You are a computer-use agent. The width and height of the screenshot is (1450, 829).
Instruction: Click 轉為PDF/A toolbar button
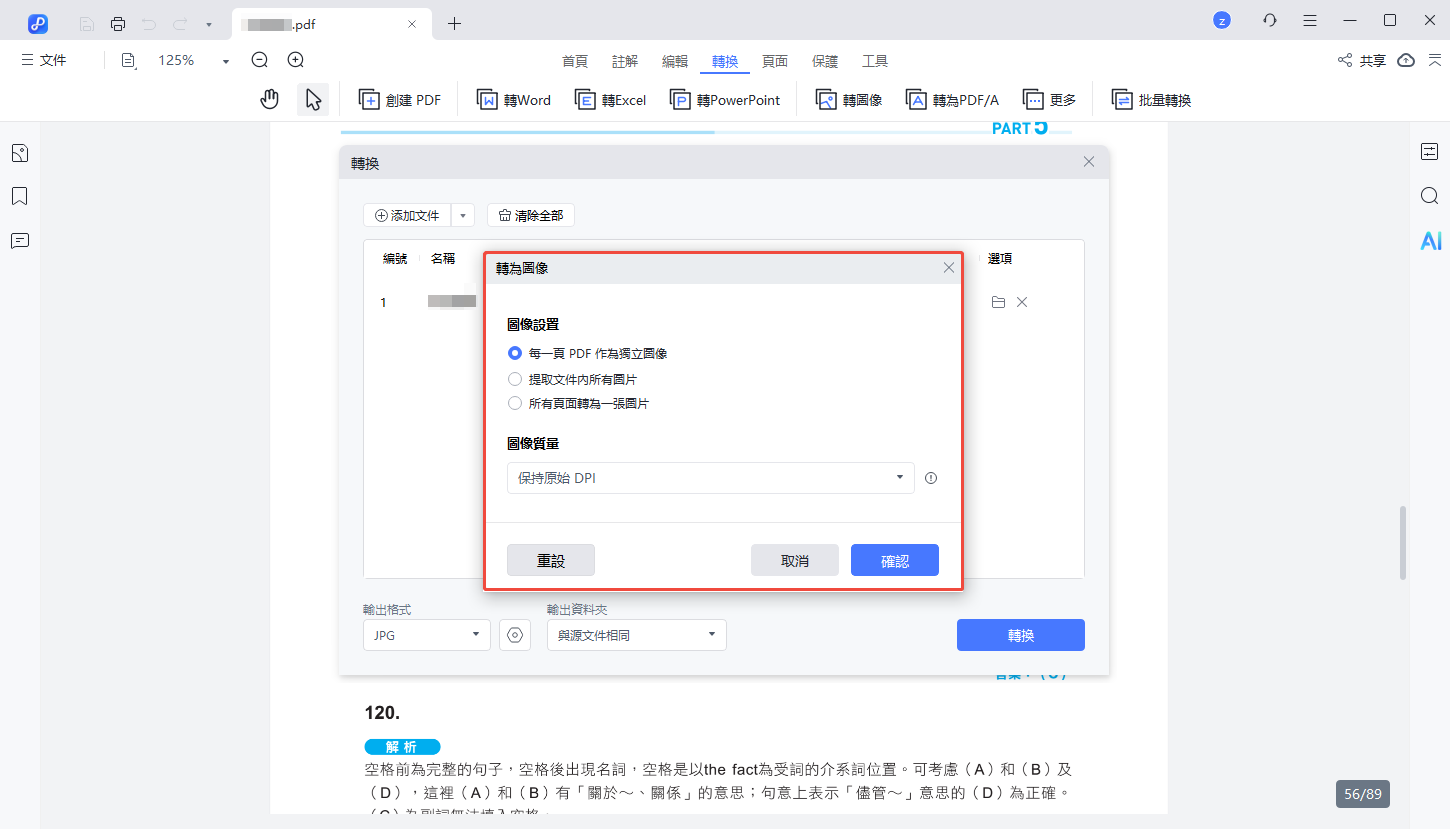[x=952, y=100]
